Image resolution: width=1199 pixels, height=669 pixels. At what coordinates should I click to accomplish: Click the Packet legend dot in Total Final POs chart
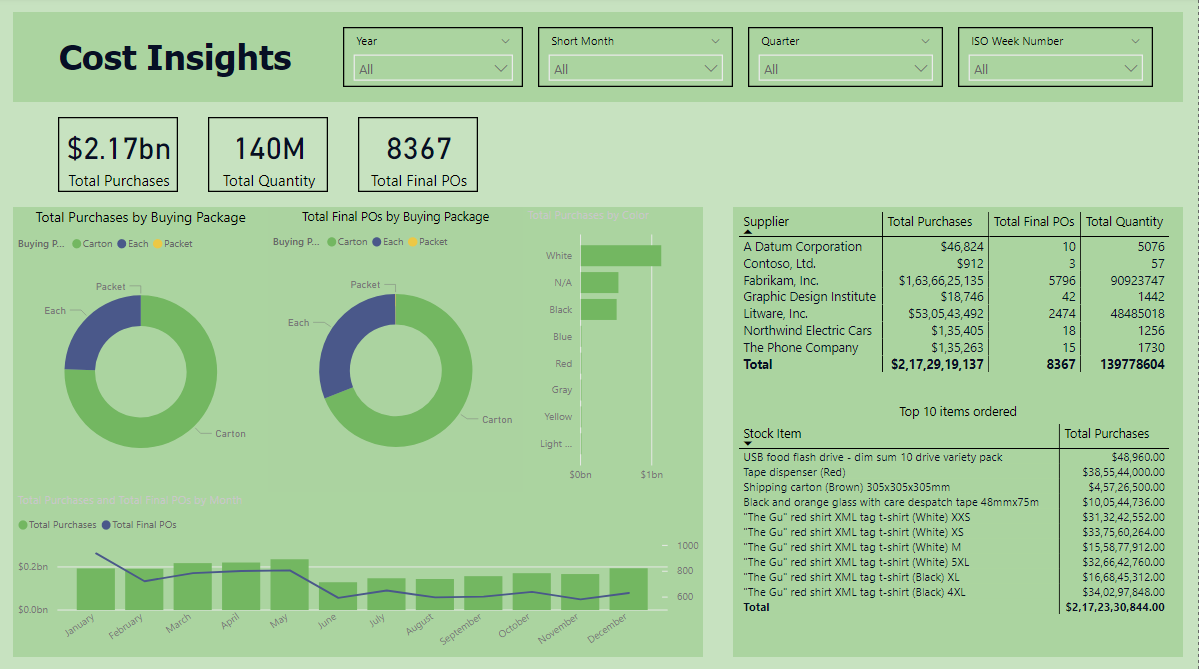[x=412, y=243]
